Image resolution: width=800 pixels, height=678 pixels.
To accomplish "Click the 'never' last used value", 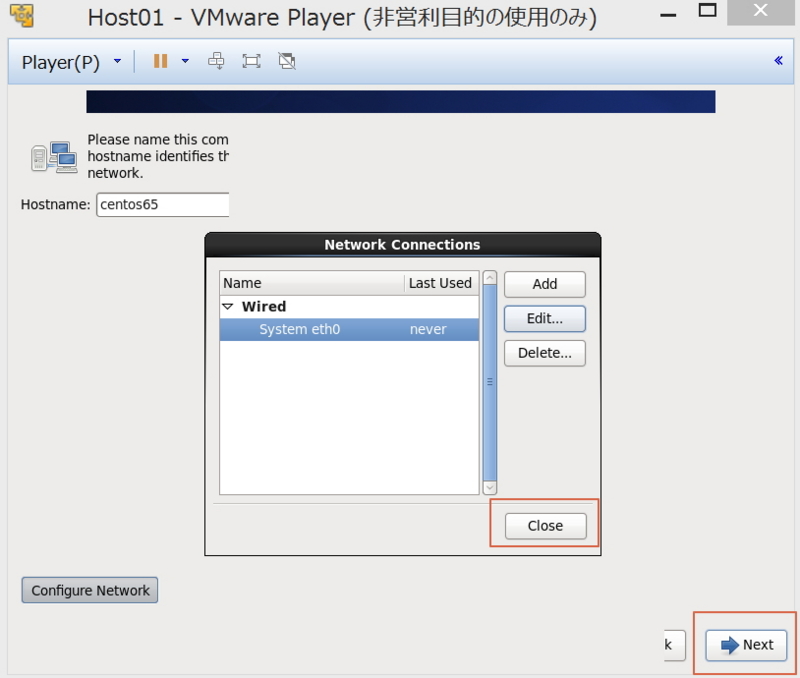I will pos(428,330).
